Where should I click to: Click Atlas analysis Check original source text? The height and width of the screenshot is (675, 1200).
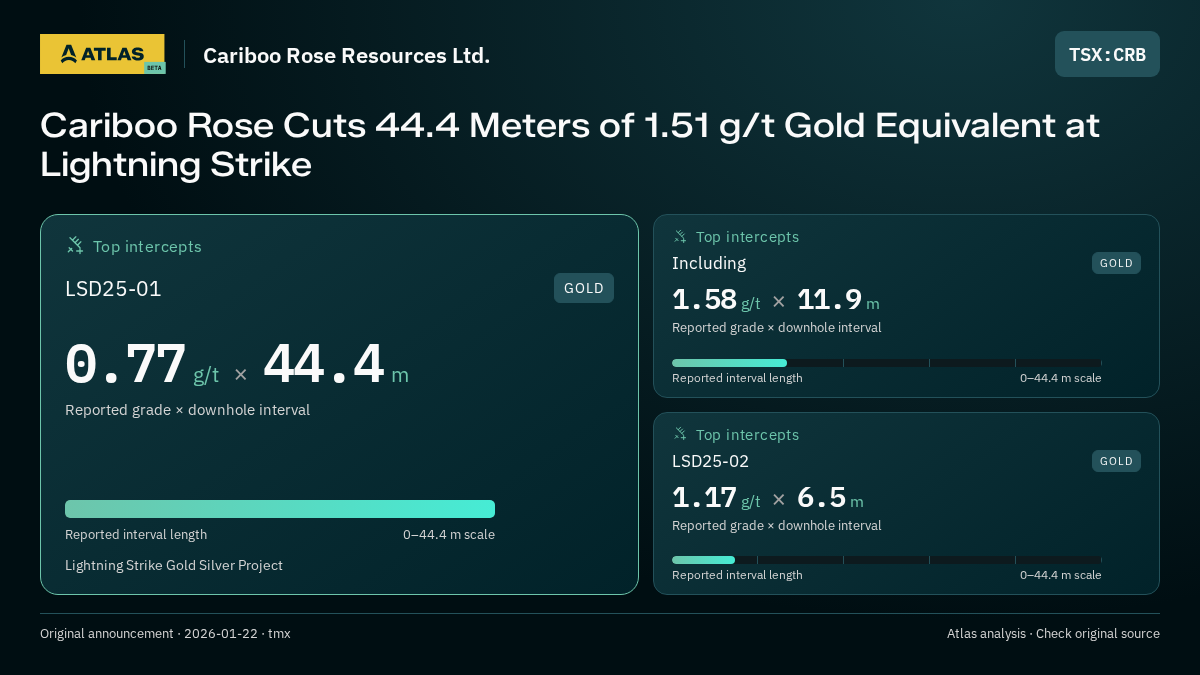pyautogui.click(x=1053, y=633)
